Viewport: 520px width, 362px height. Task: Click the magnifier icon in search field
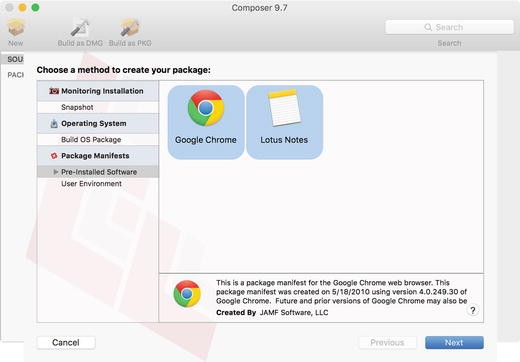click(428, 27)
